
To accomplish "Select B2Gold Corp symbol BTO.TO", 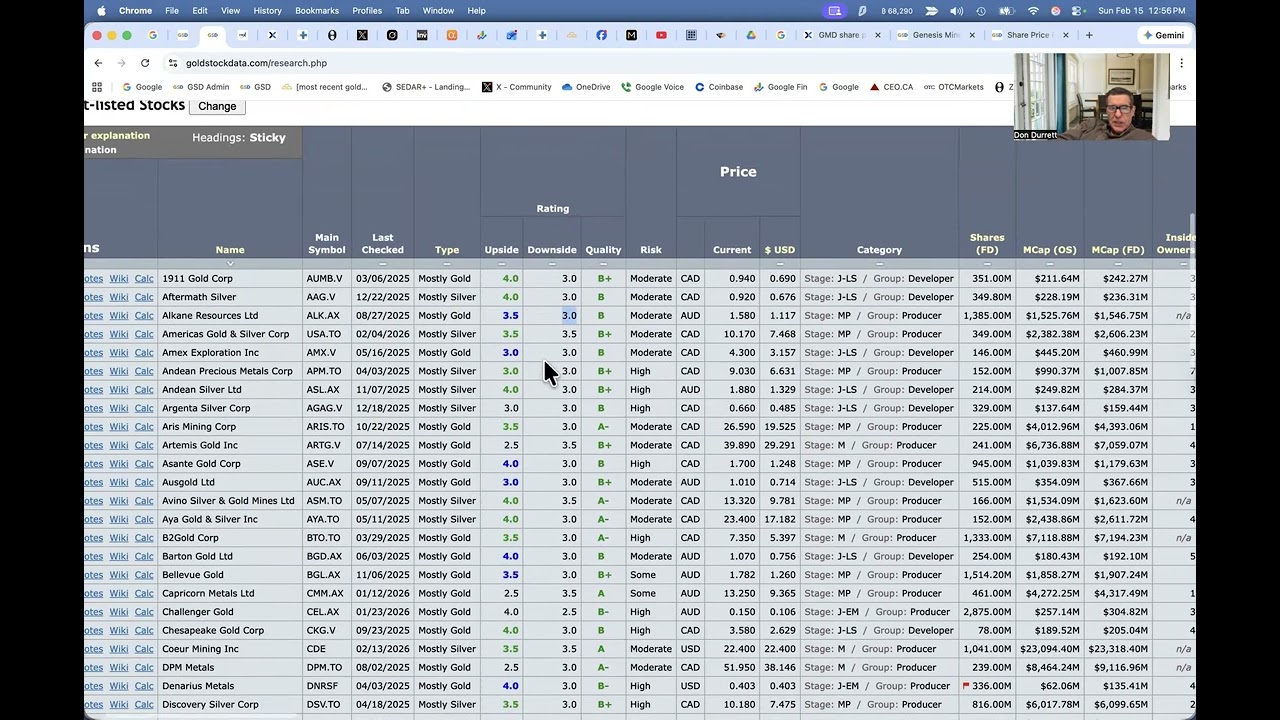I will (324, 538).
